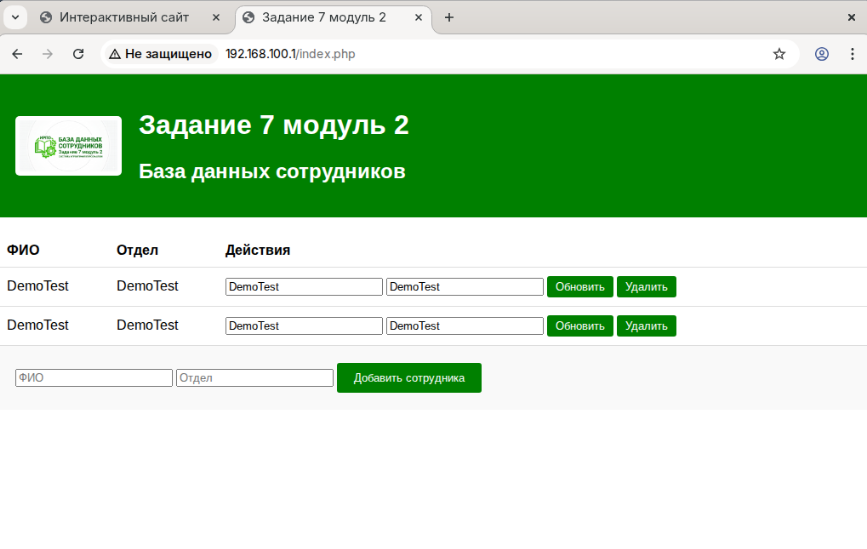Open the tab search dropdown arrow

click(x=15, y=17)
